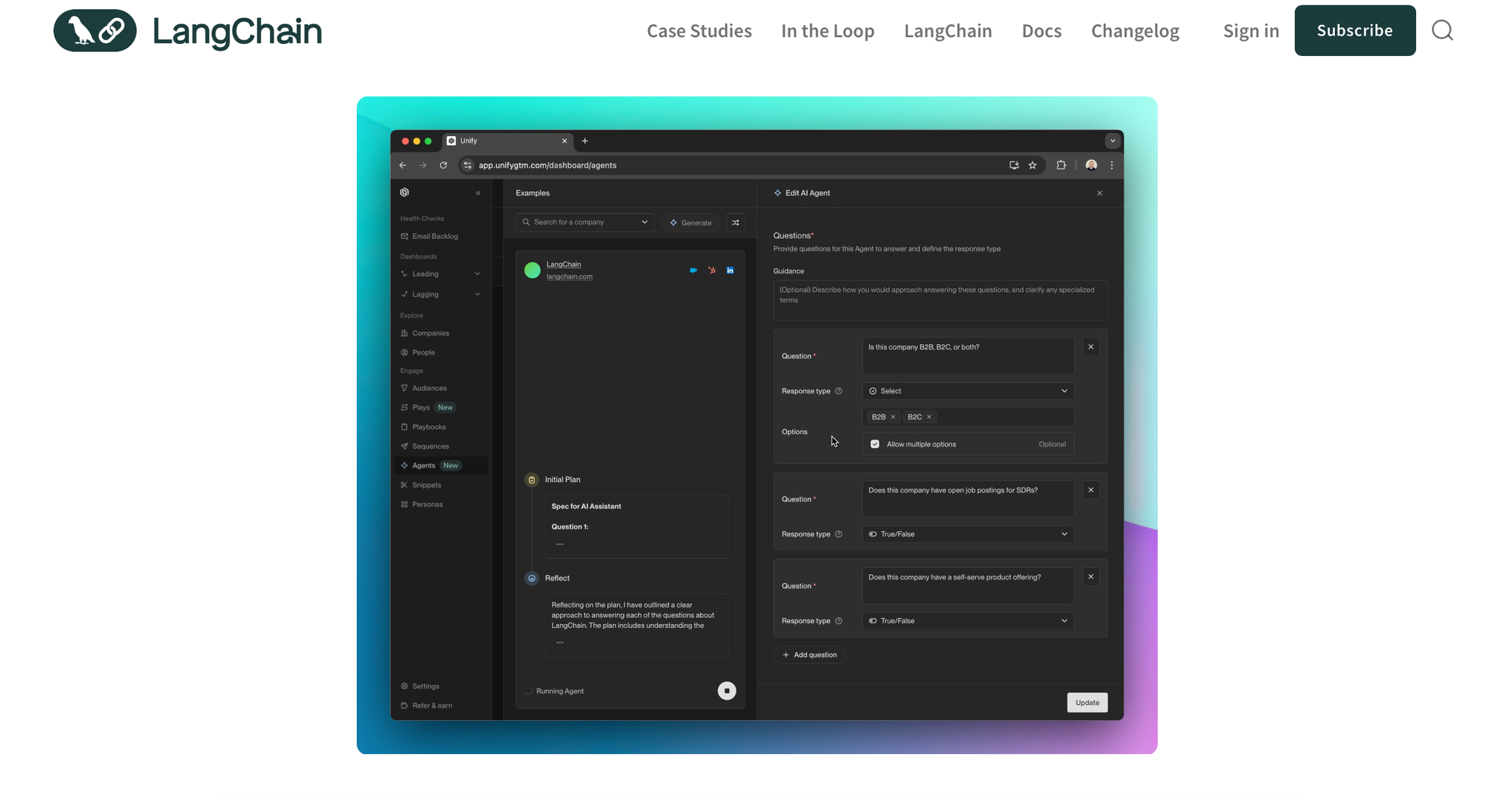This screenshot has width=1512, height=798.
Task: Open the browser three-dot menu
Action: tap(1111, 165)
